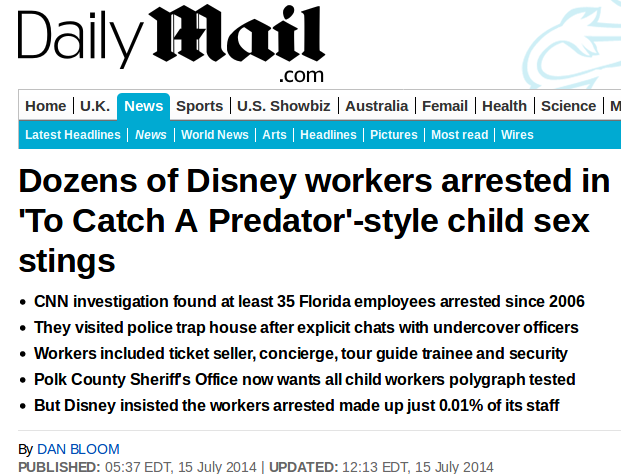Open the Pictures sub-menu link
Image resolution: width=621 pixels, height=474 pixels.
(394, 135)
